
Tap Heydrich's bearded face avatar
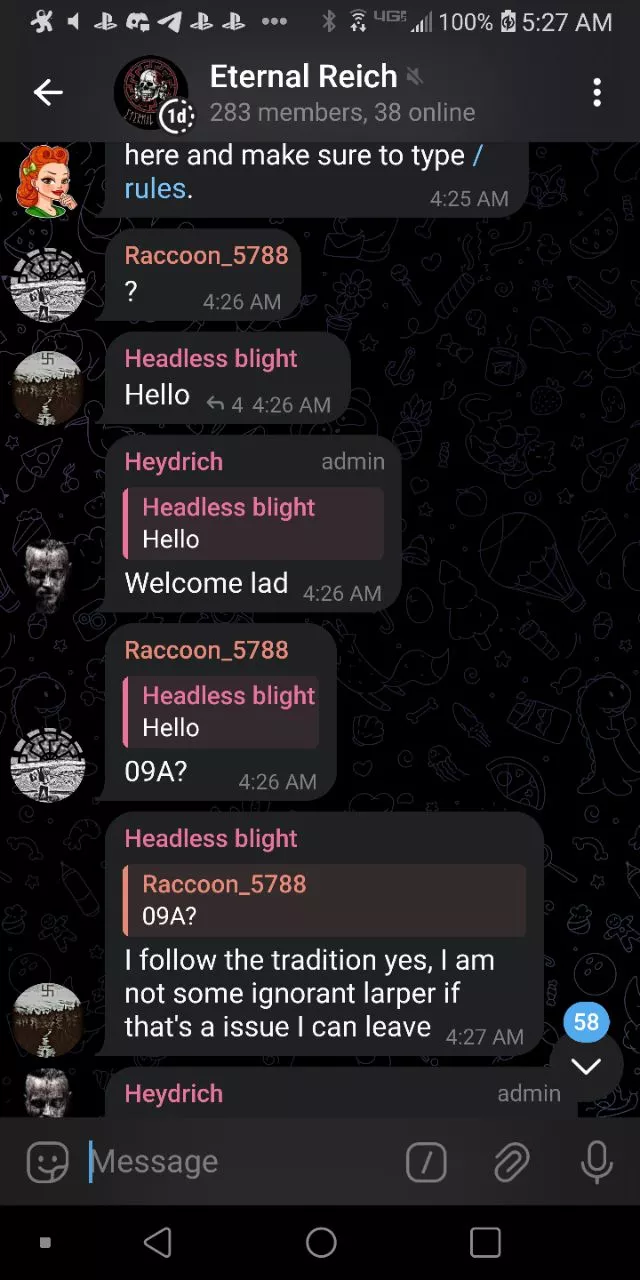[48, 574]
